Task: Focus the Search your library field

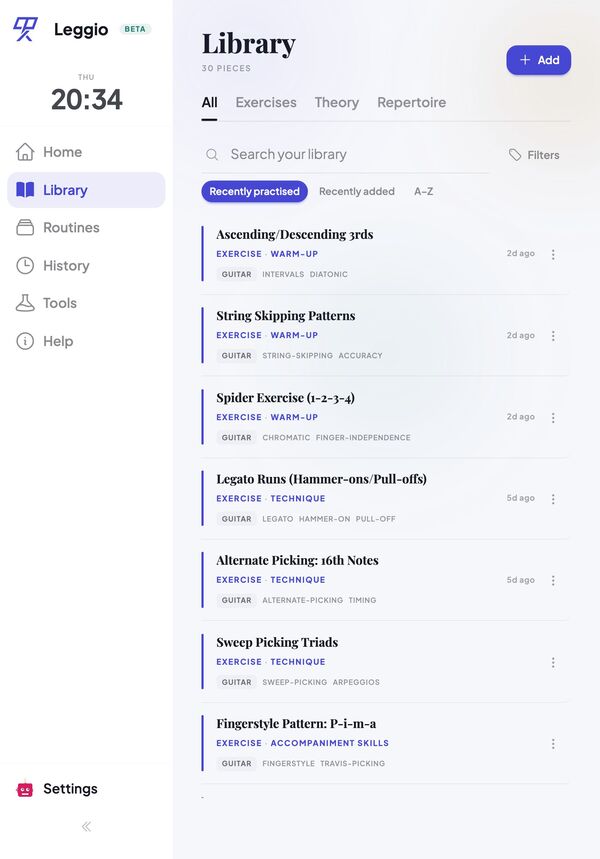Action: tap(345, 154)
